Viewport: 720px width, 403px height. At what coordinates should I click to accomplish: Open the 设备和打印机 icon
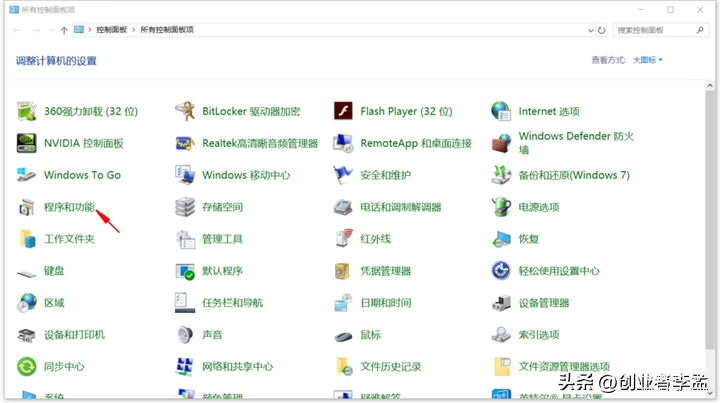[26, 335]
